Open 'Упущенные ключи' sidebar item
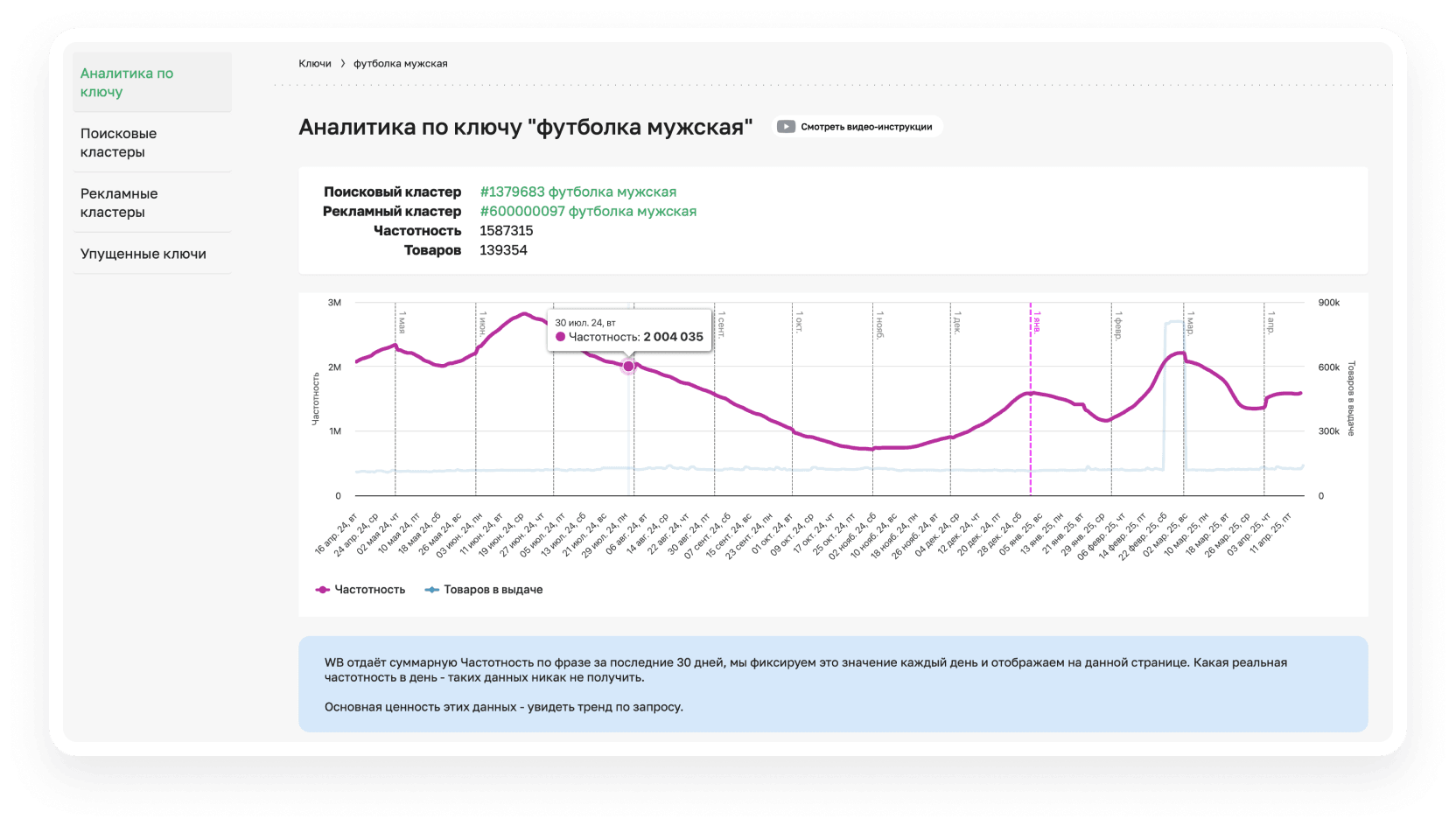Viewport: 1456px width, 826px height. (143, 254)
